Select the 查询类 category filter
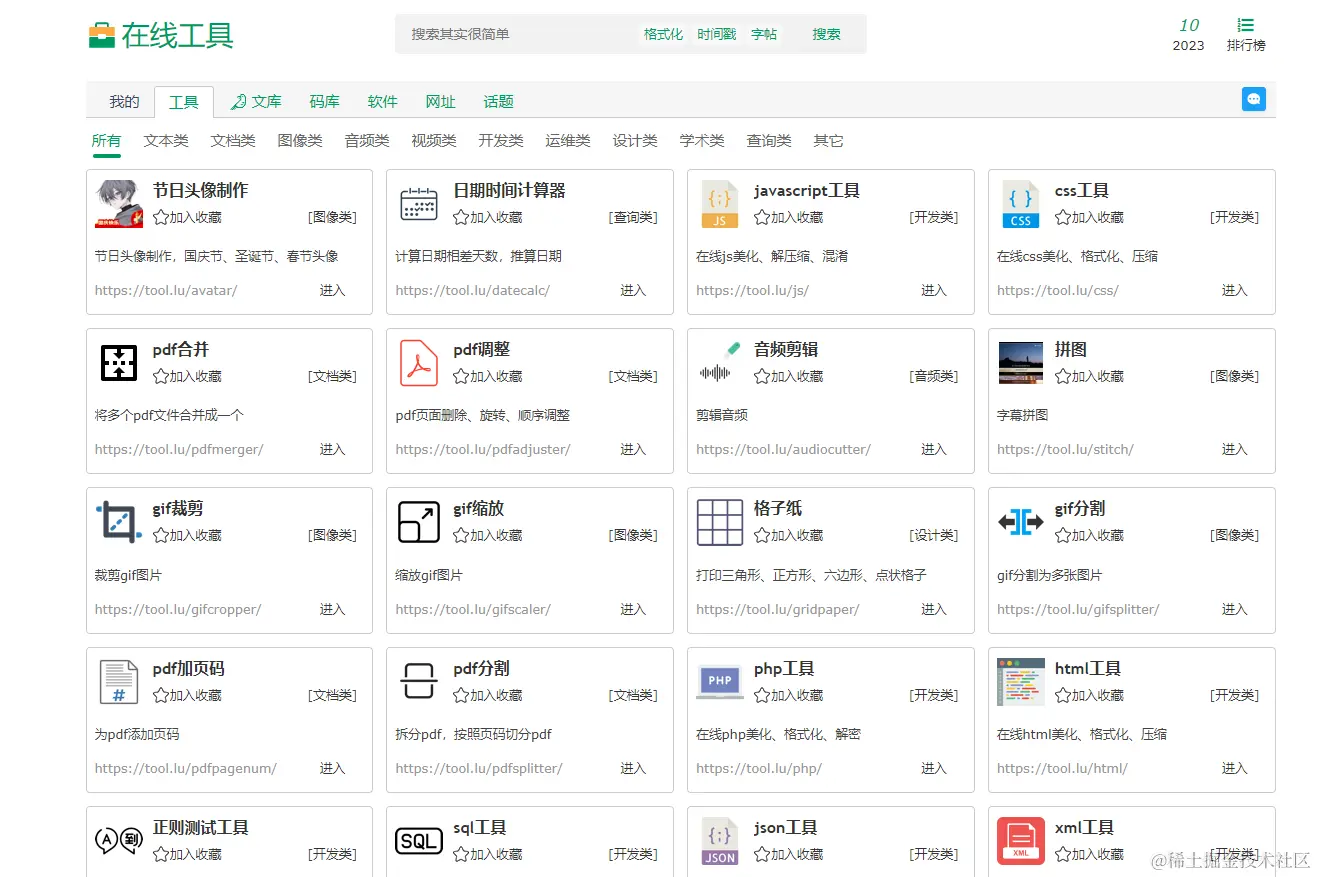Viewport: 1317px width, 877px height. pos(769,141)
